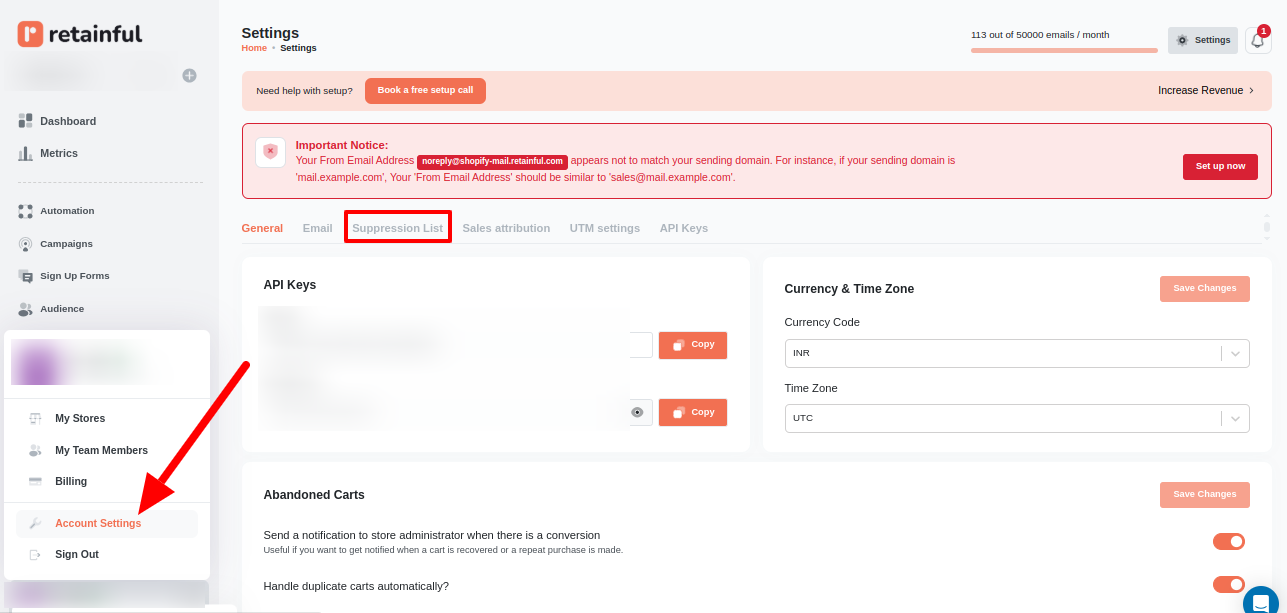Open the Currency Code dropdown

[1237, 353]
